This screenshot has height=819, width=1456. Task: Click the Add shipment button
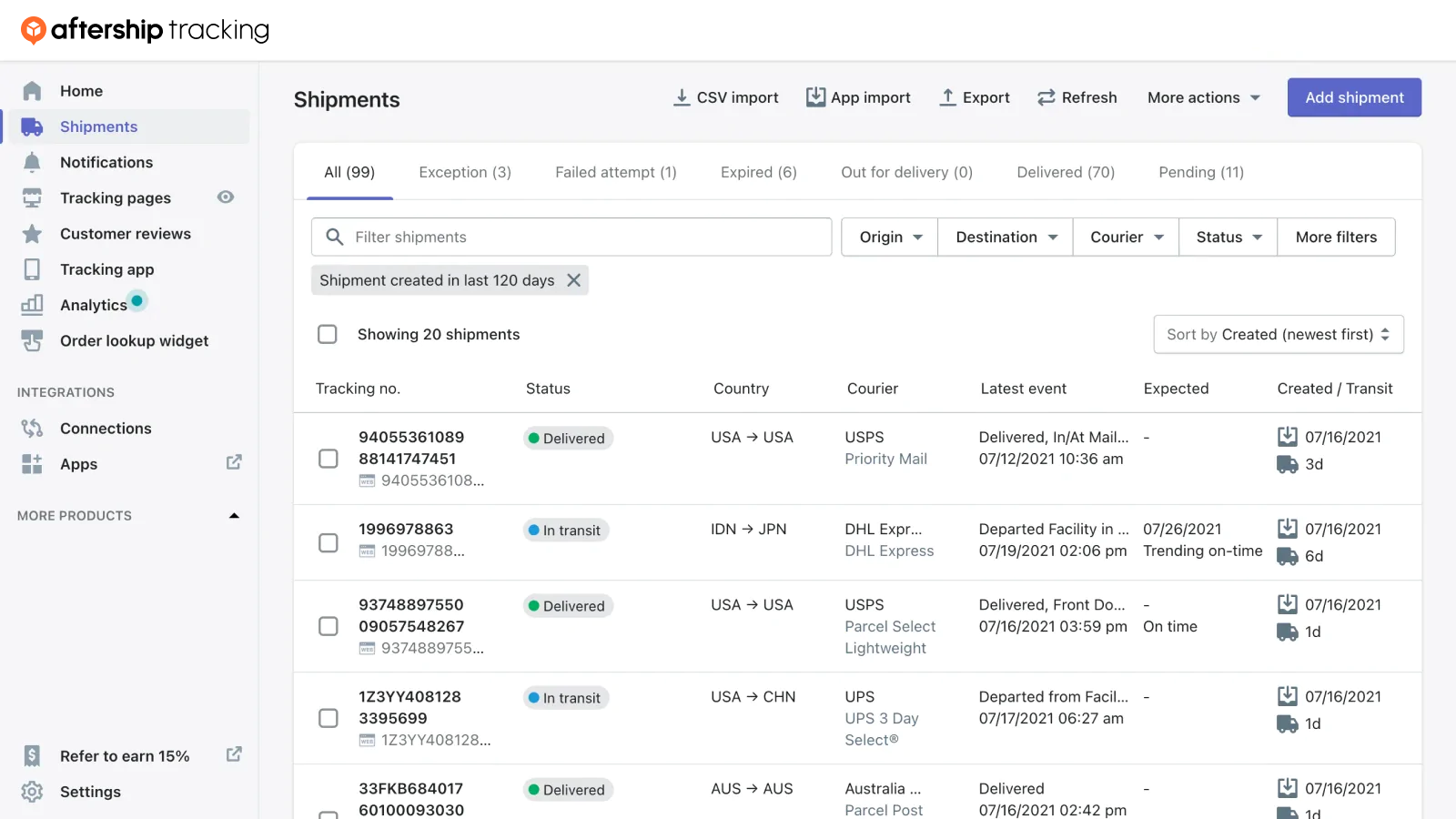click(1353, 97)
